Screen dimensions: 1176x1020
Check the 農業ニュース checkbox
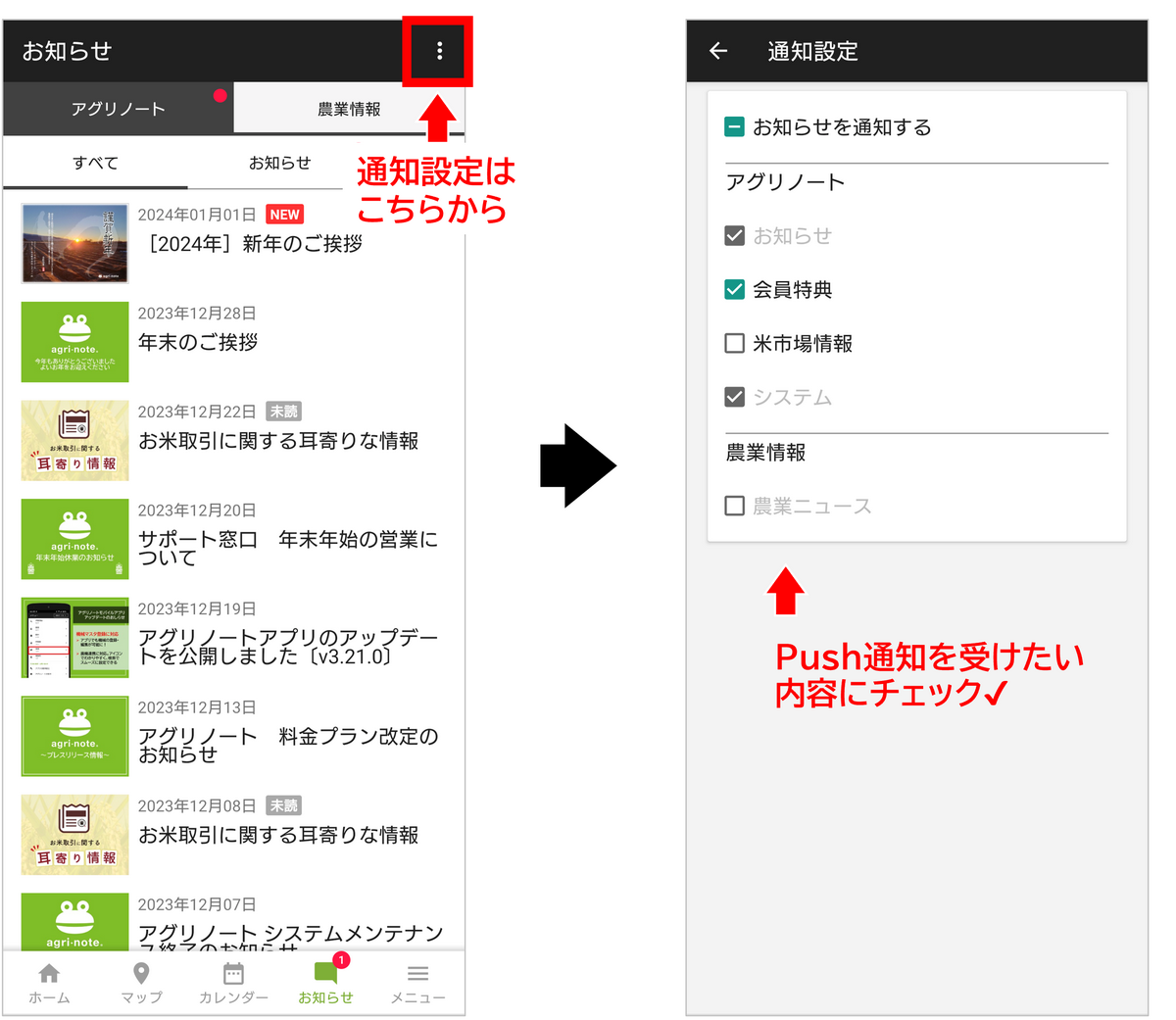click(x=734, y=506)
